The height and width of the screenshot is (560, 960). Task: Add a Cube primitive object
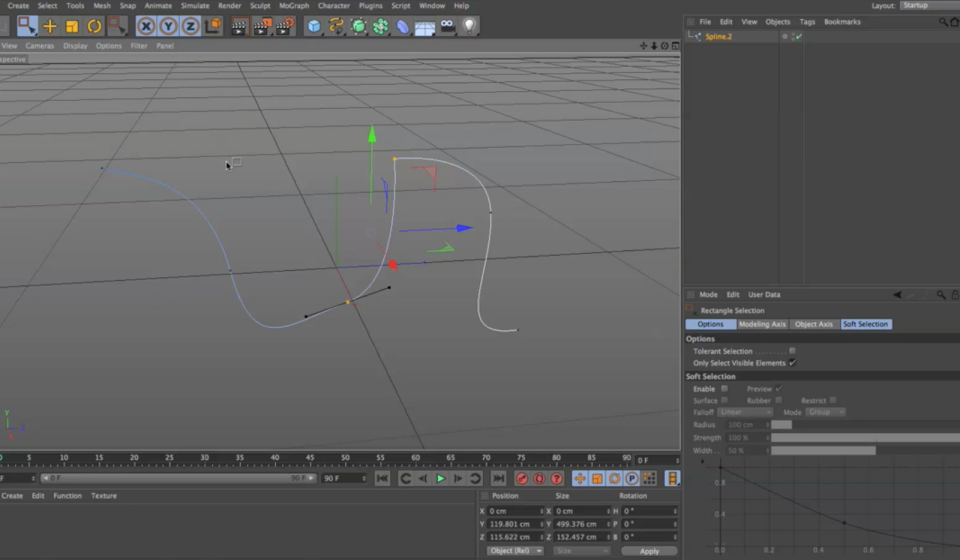click(314, 26)
